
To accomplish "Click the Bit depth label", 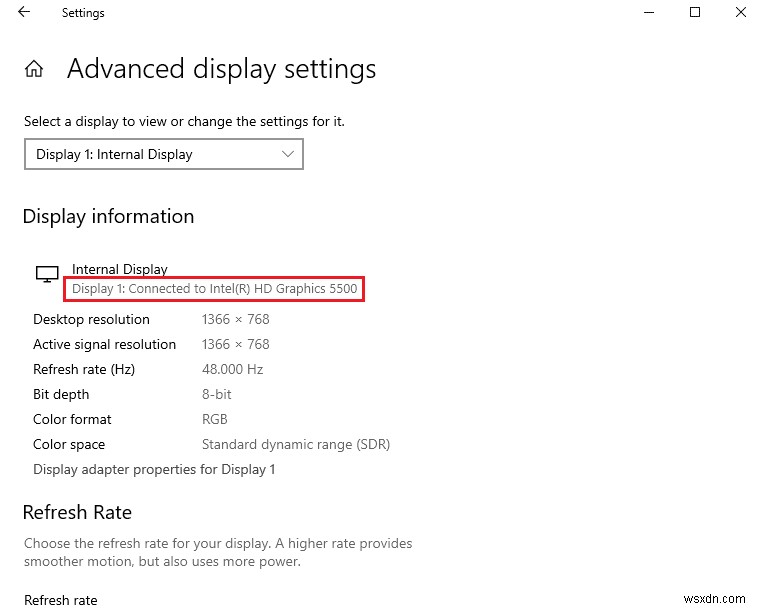I will coord(61,395).
